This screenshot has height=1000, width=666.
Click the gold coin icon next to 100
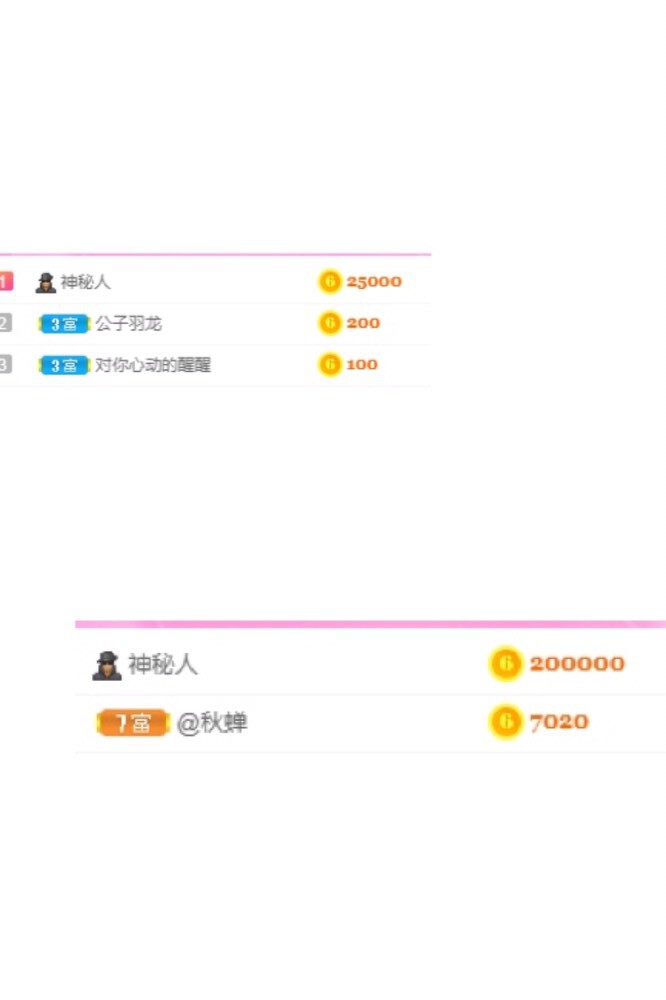tap(330, 364)
